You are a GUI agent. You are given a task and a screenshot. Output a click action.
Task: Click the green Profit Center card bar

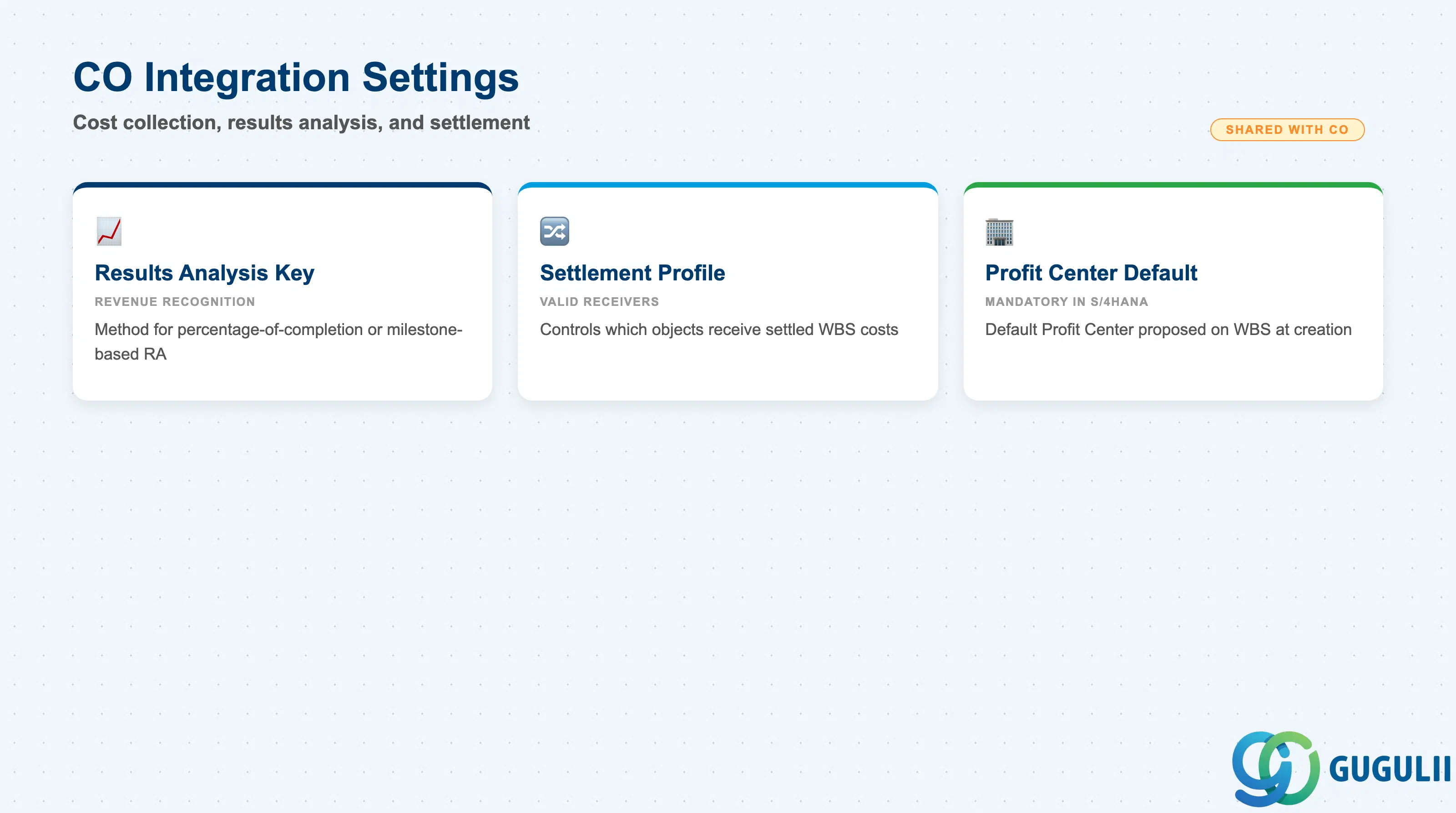click(1173, 185)
